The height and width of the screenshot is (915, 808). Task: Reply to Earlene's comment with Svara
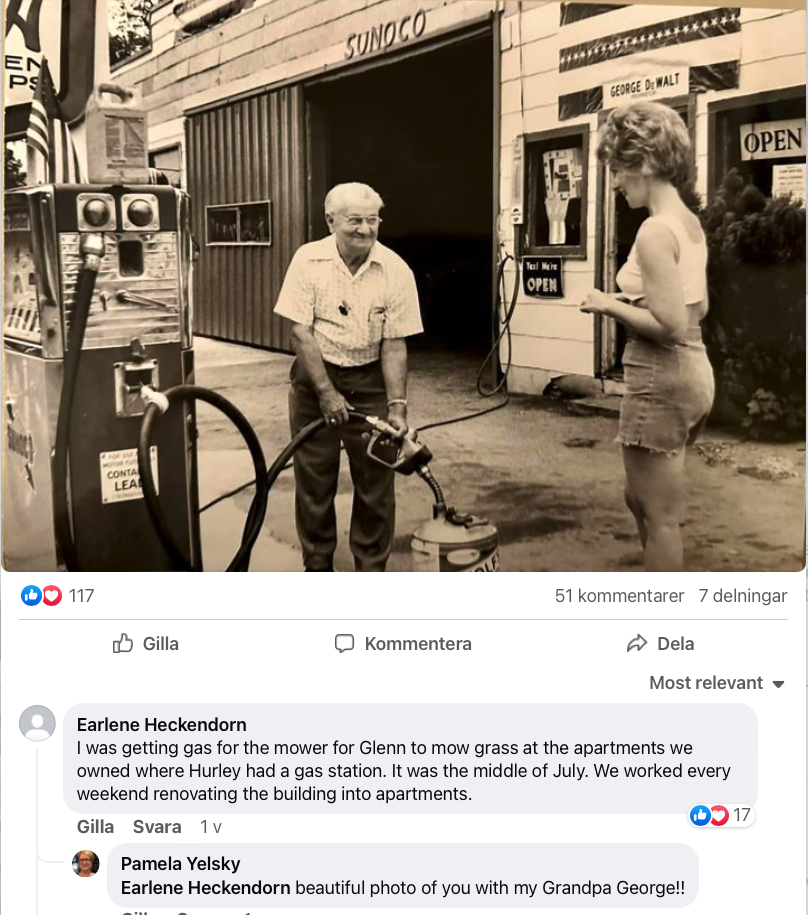(x=157, y=827)
